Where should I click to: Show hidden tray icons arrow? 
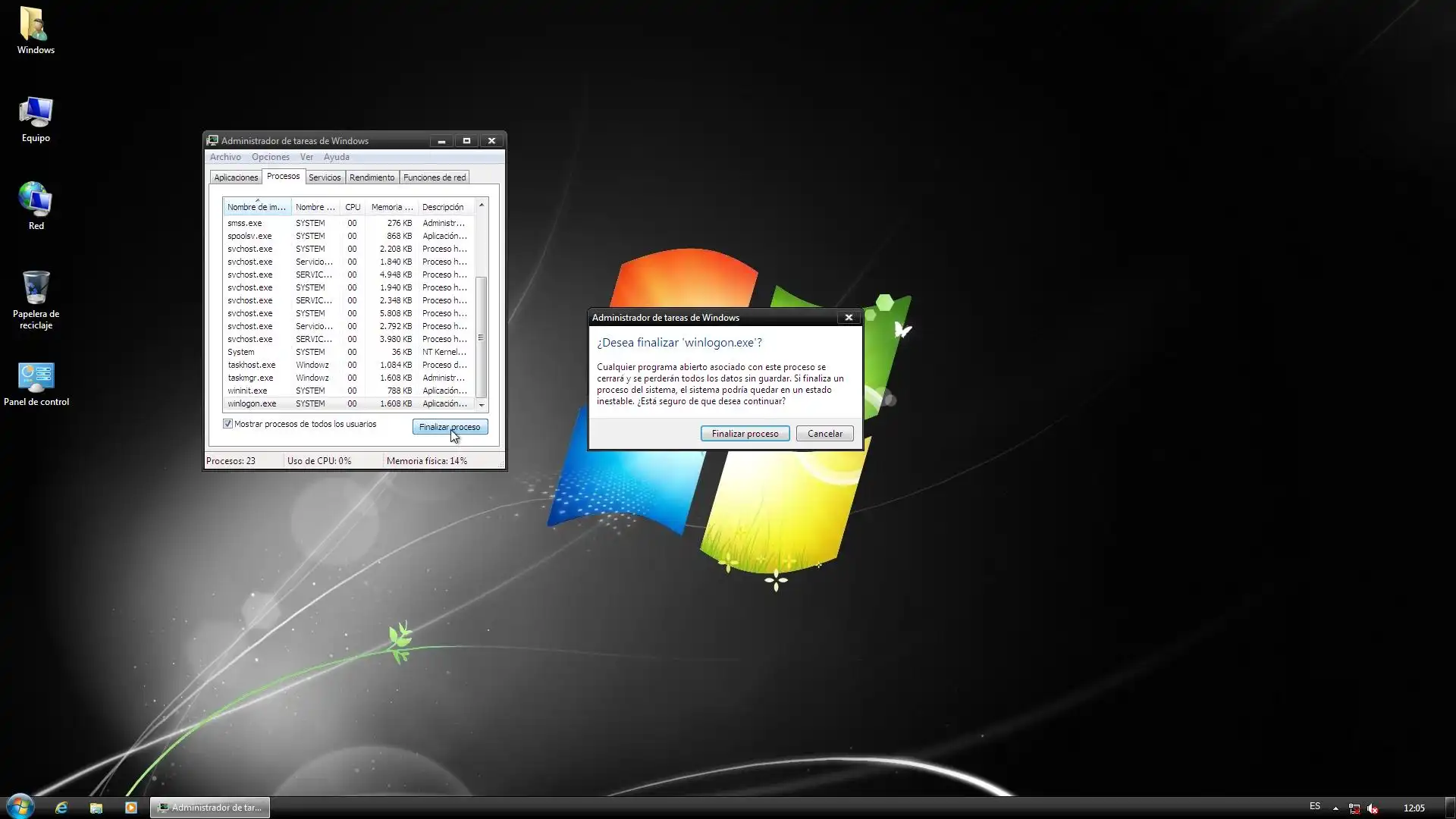1335,808
